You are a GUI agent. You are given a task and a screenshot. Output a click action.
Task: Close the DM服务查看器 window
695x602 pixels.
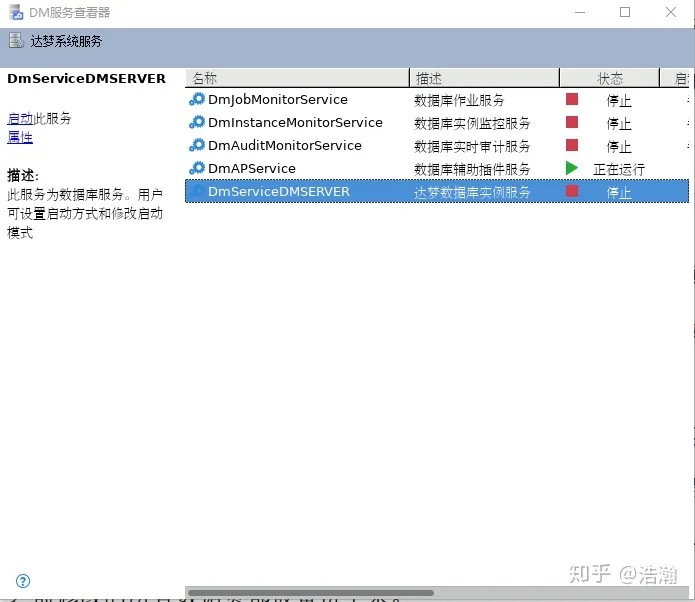click(671, 12)
